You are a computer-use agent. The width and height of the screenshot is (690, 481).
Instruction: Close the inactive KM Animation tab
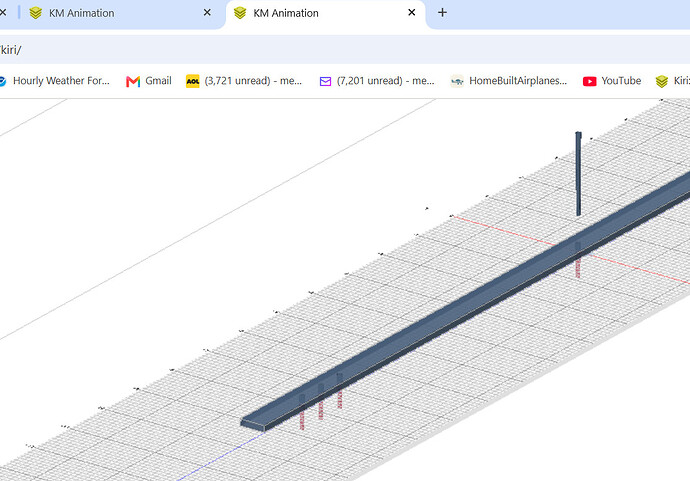[x=207, y=13]
